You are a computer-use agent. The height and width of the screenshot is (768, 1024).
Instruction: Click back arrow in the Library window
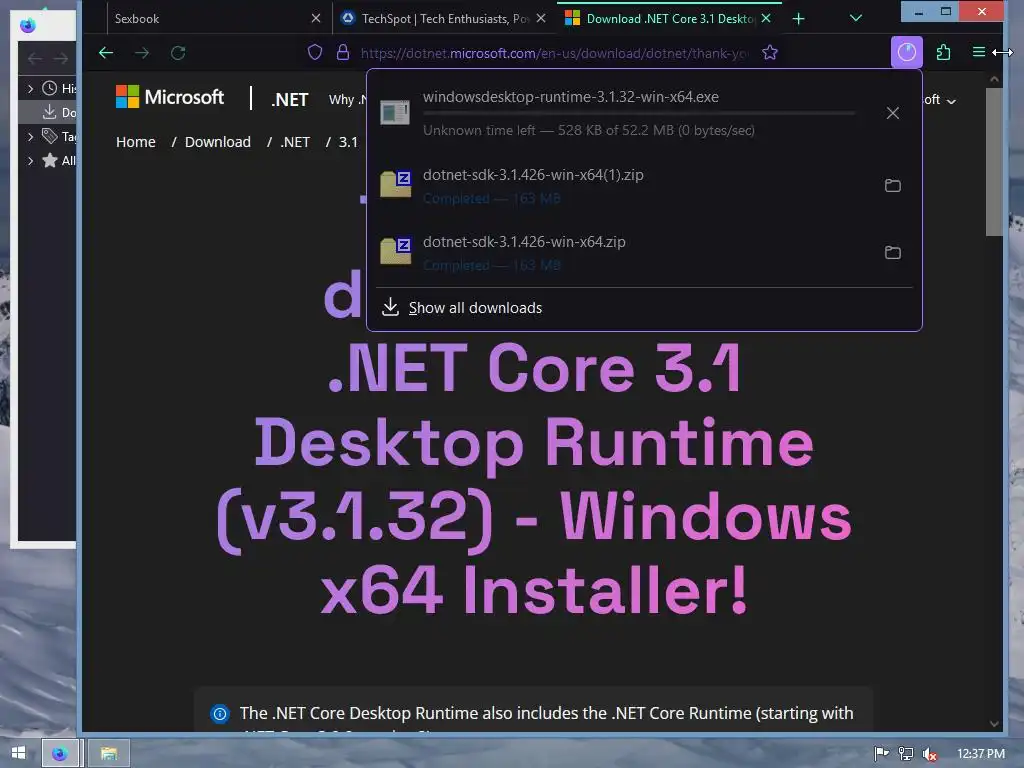click(x=35, y=59)
